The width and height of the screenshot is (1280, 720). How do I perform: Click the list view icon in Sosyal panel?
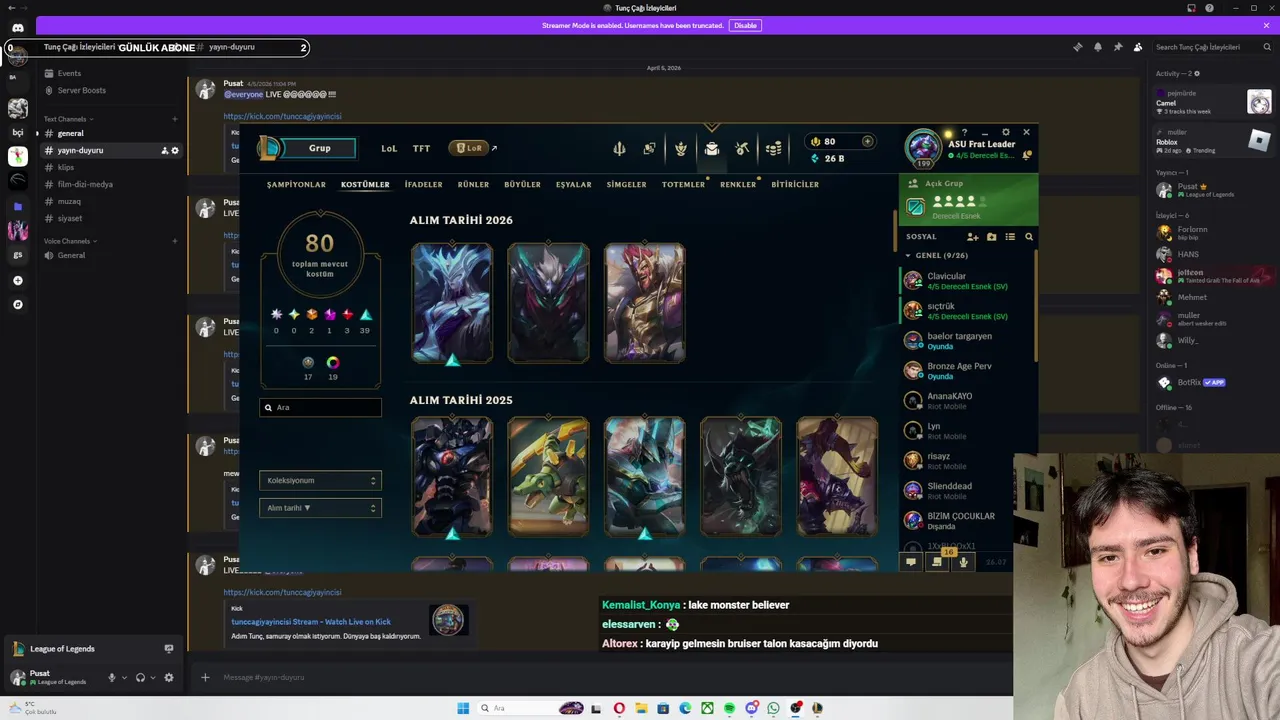click(1010, 237)
